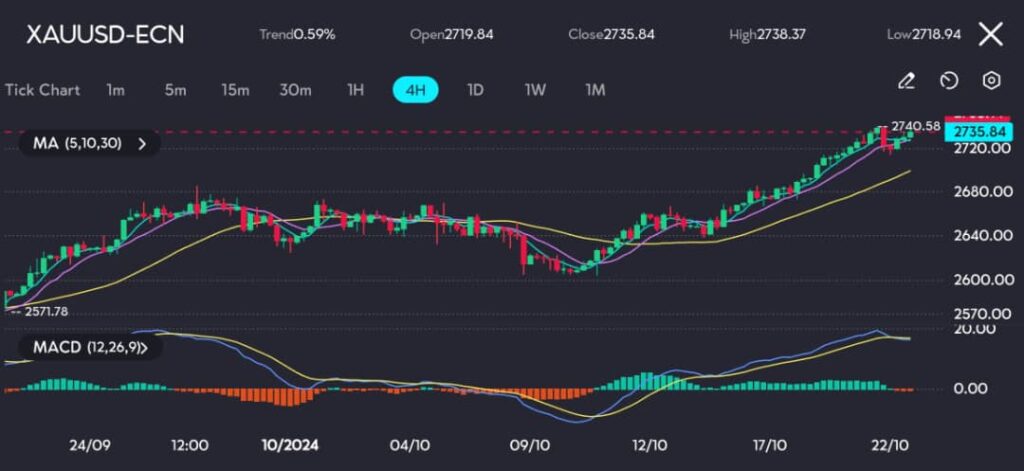
Task: Close the XAUUSD-ECN chart with X
Action: tap(990, 35)
